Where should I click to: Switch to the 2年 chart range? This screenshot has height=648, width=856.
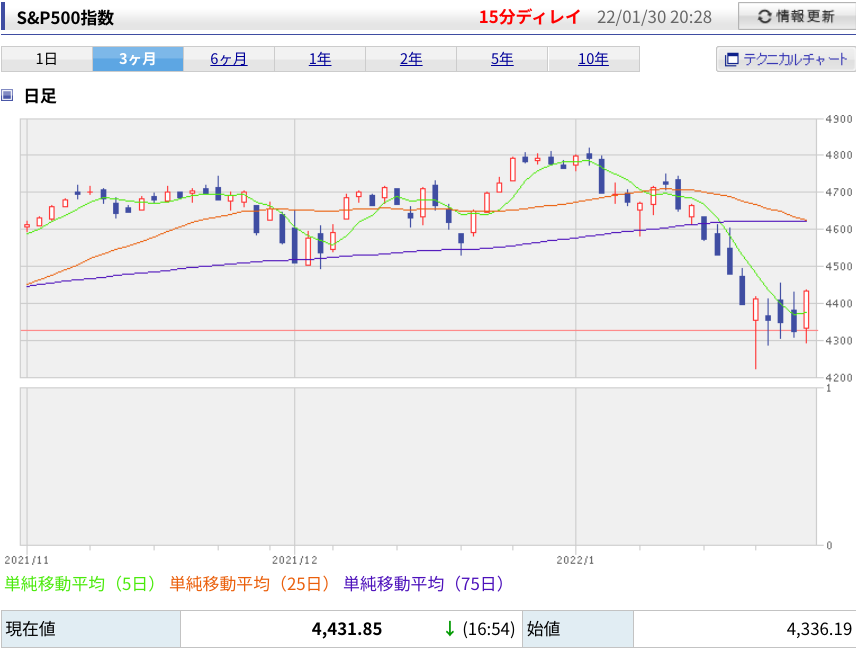[x=411, y=59]
